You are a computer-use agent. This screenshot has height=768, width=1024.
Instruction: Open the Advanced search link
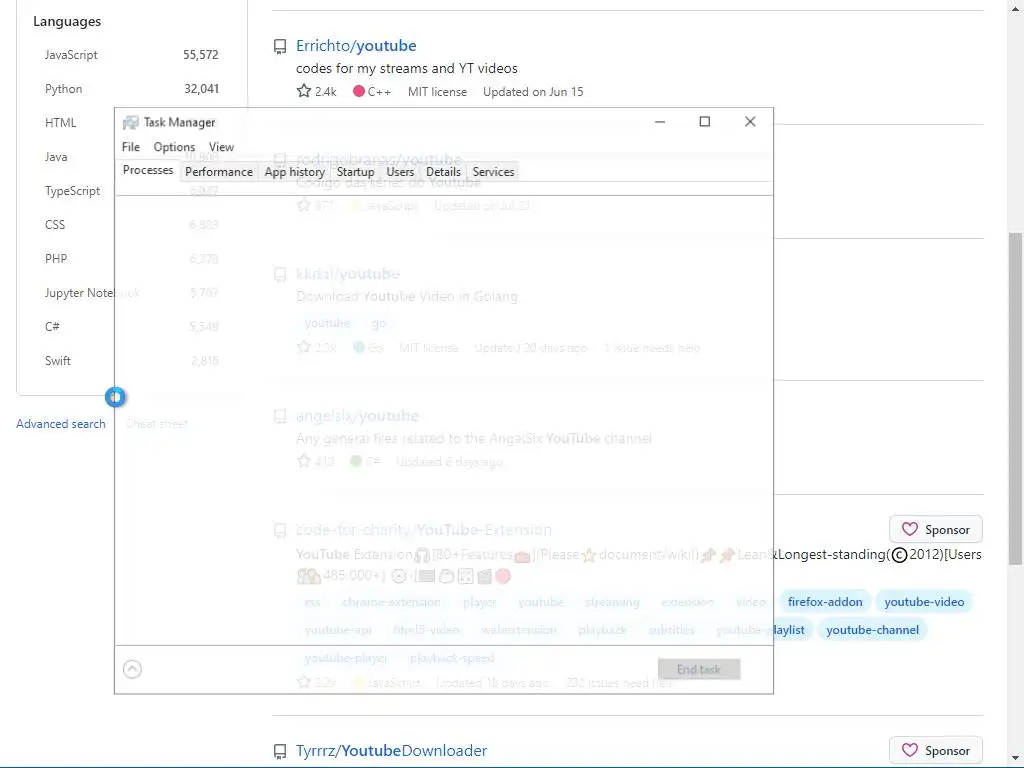click(x=61, y=424)
